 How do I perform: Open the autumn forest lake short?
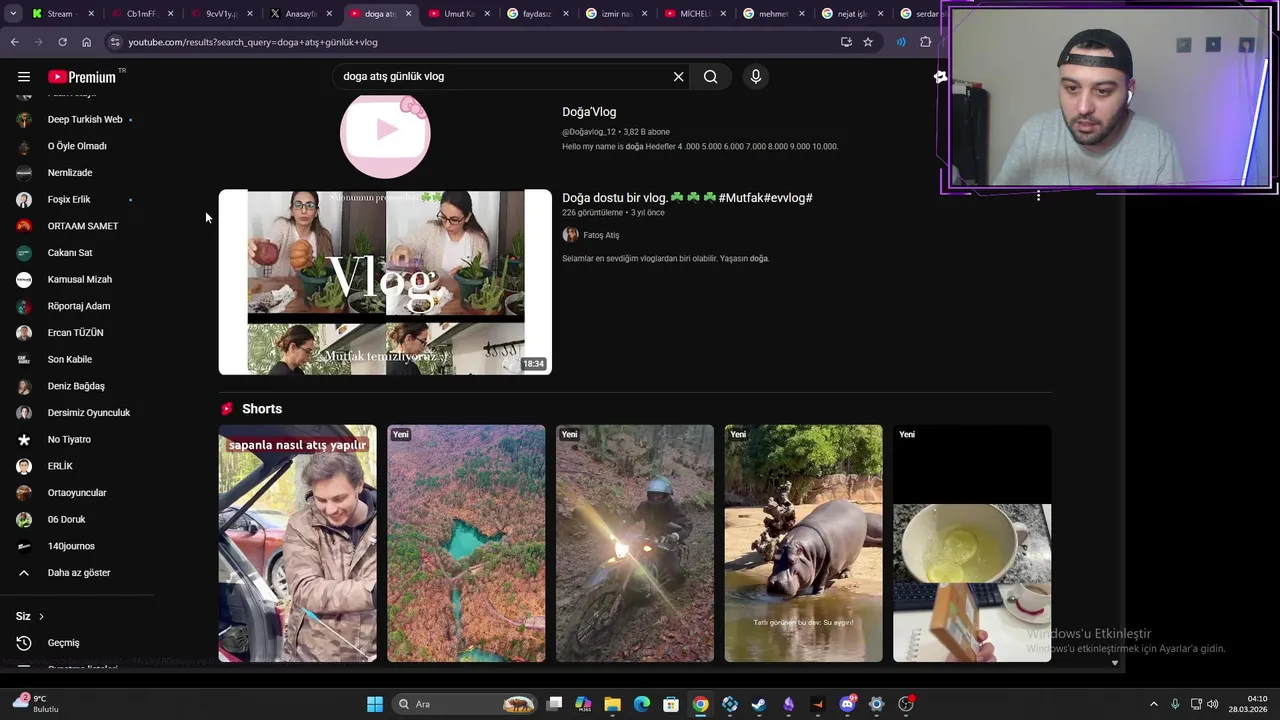pos(466,543)
